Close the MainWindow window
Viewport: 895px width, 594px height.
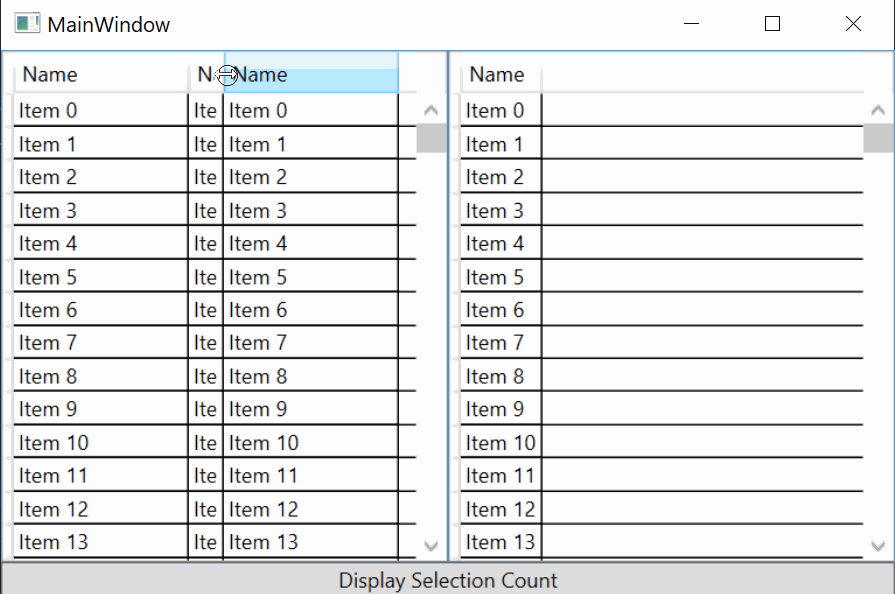853,24
